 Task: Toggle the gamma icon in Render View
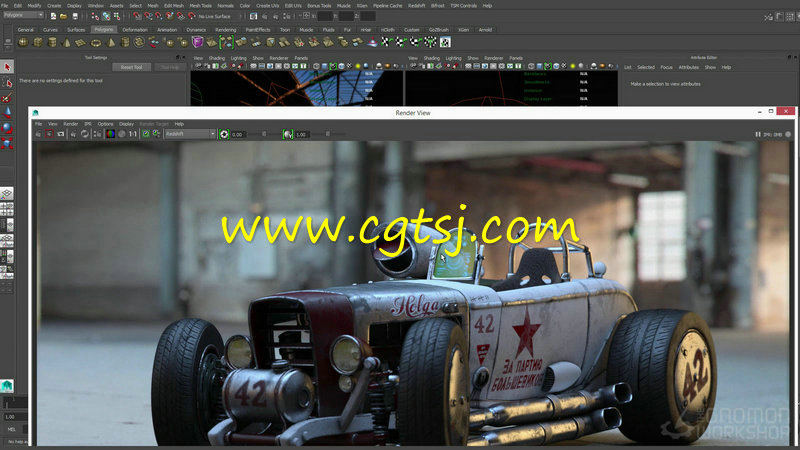click(288, 134)
